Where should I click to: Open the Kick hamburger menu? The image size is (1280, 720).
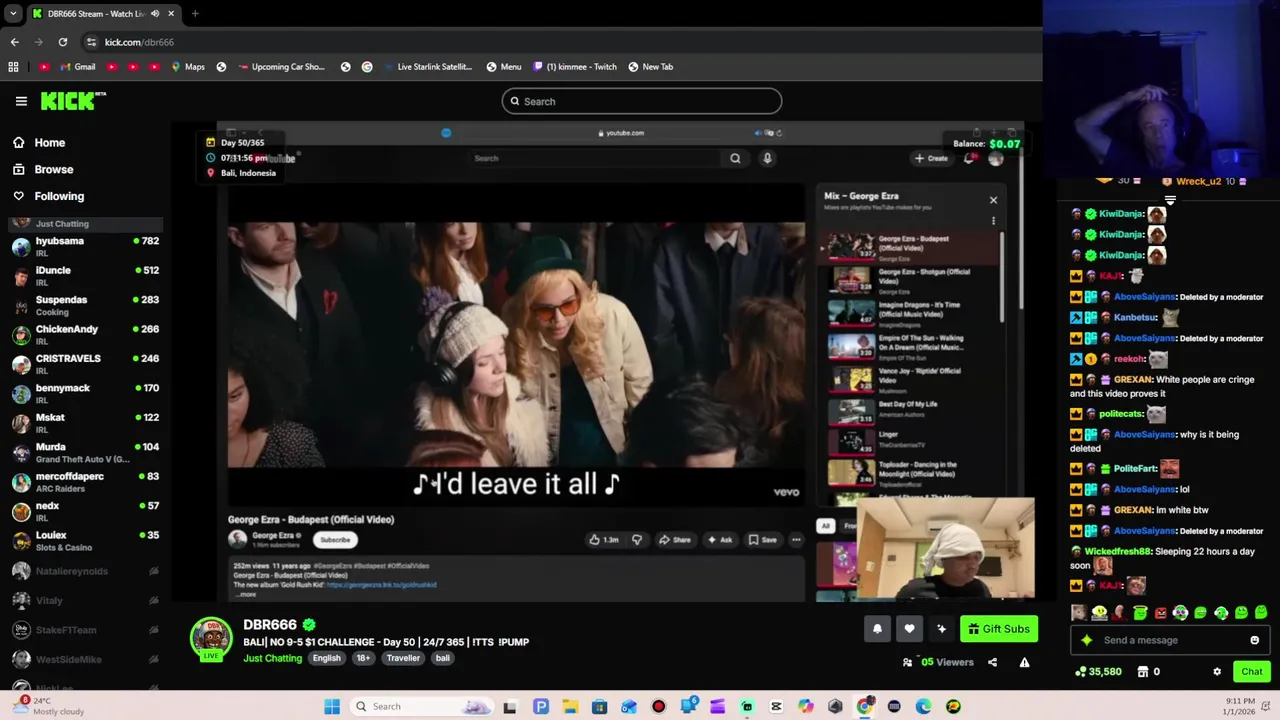[21, 101]
